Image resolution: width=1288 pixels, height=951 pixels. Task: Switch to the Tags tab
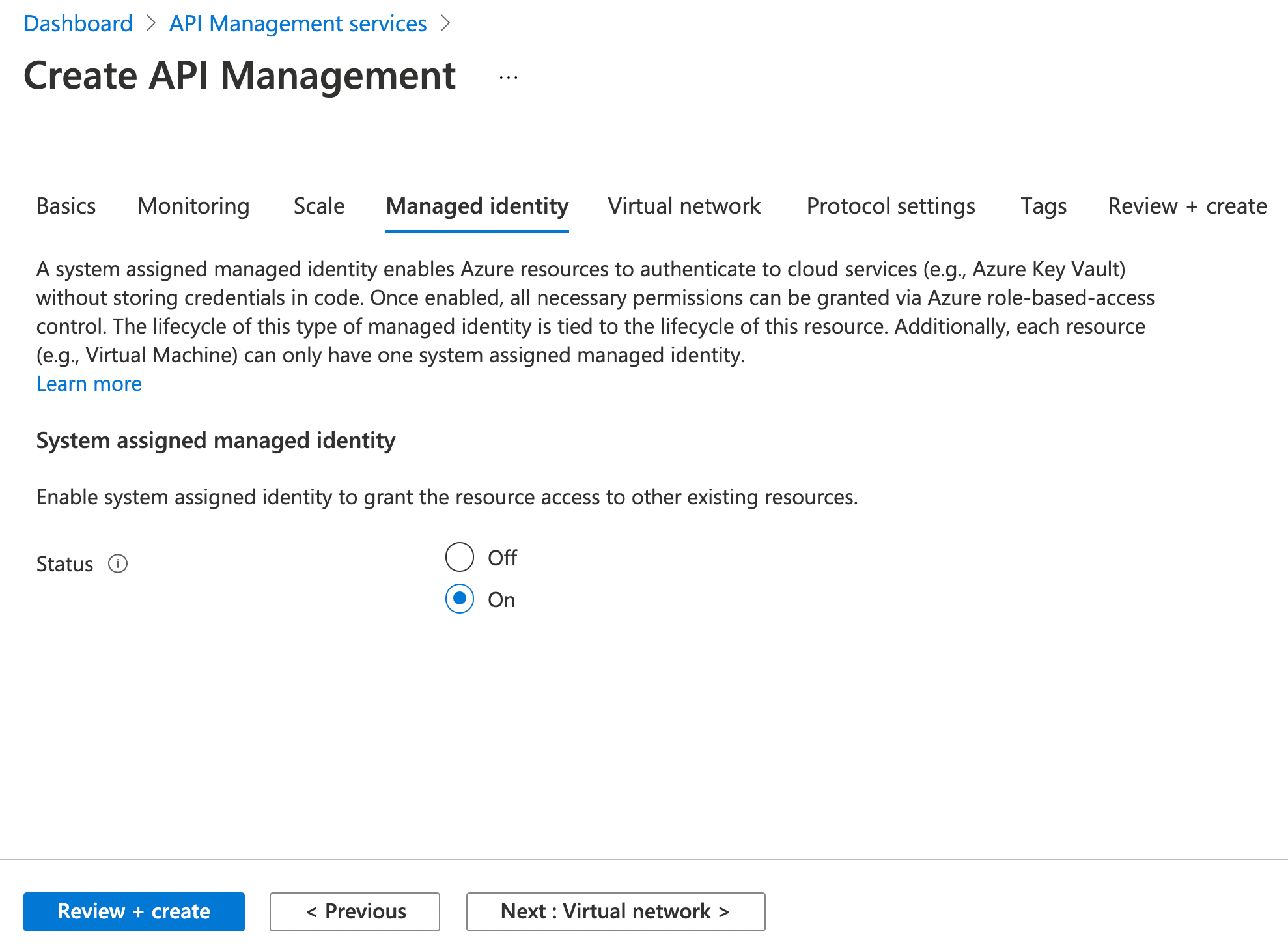(x=1043, y=206)
